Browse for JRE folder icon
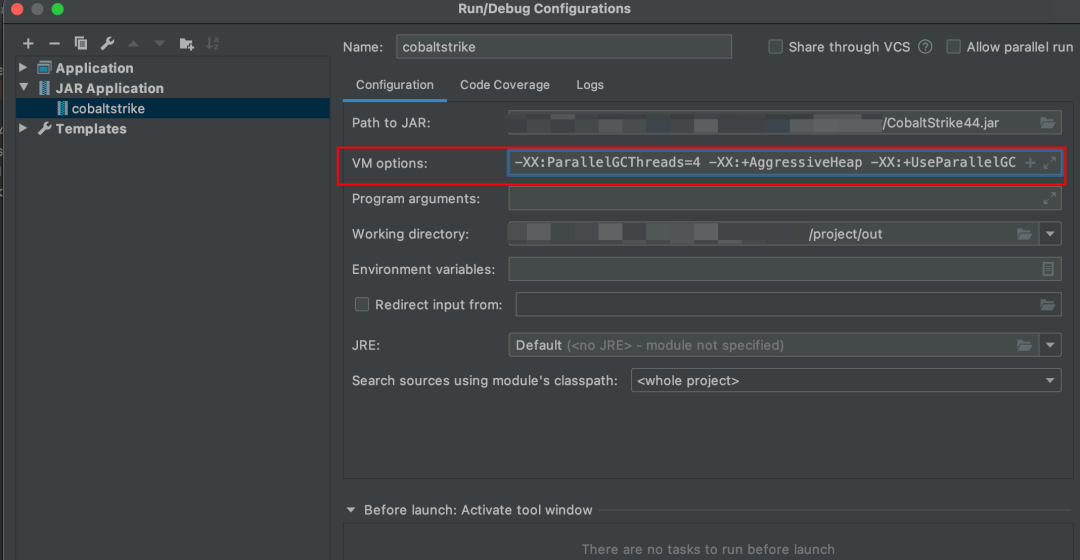Screen dimensions: 1080x560 1024,345
